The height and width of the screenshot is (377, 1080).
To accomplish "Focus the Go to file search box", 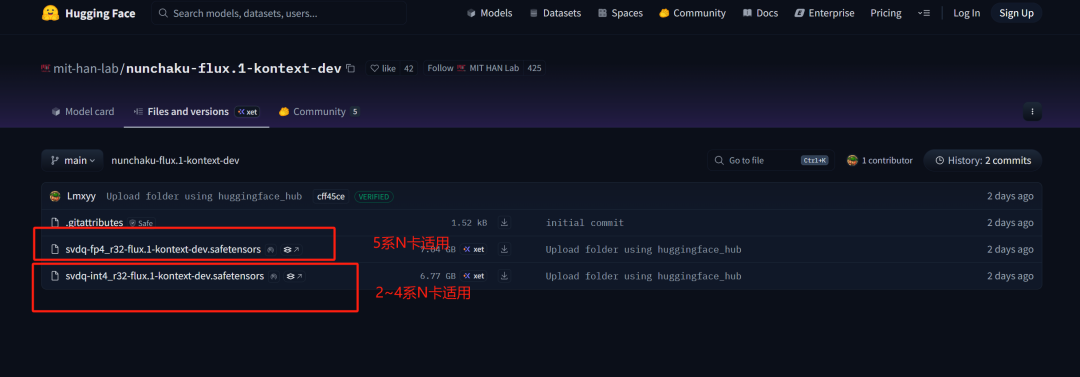I will tap(771, 160).
